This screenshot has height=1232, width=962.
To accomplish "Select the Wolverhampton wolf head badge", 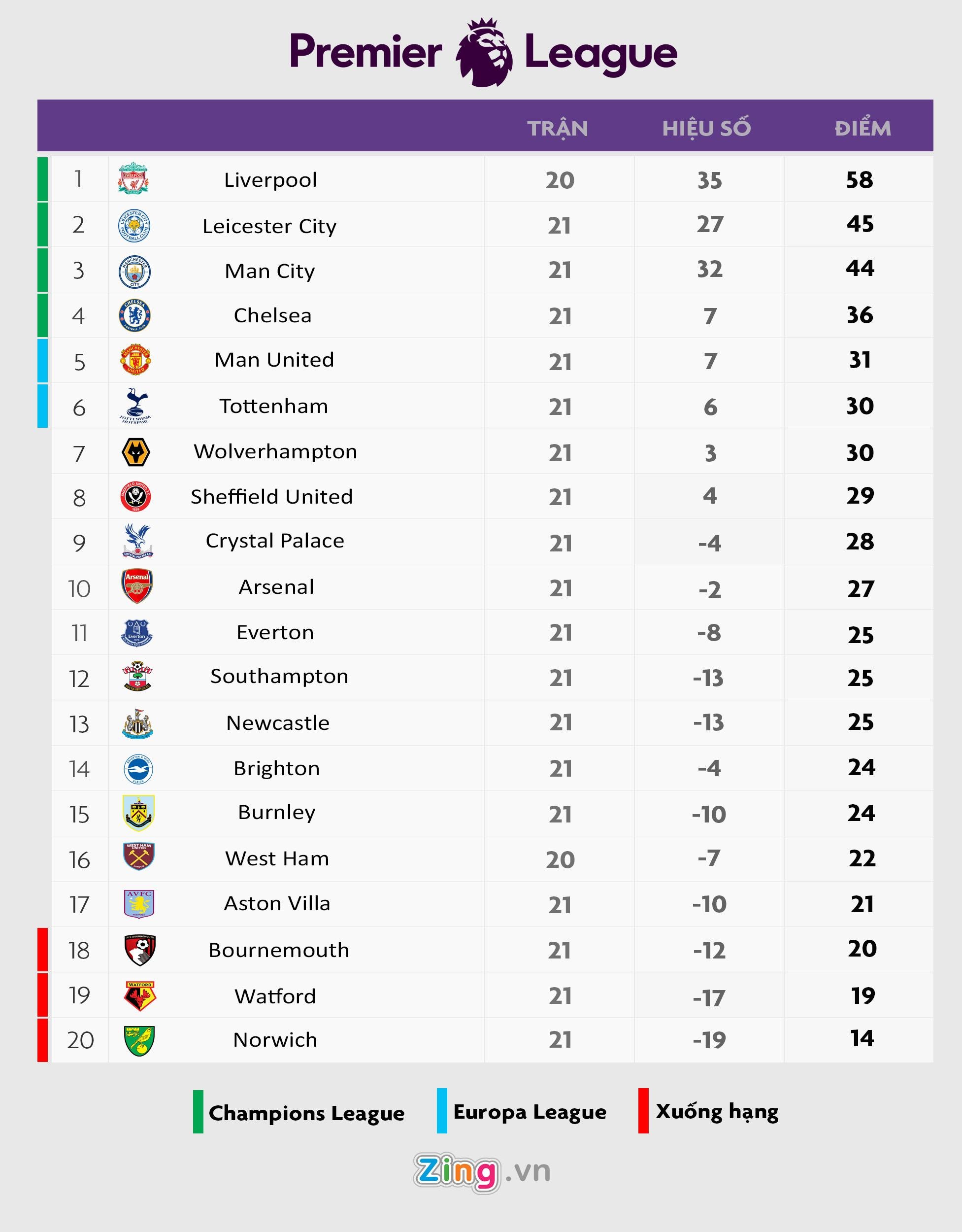I will (x=136, y=452).
